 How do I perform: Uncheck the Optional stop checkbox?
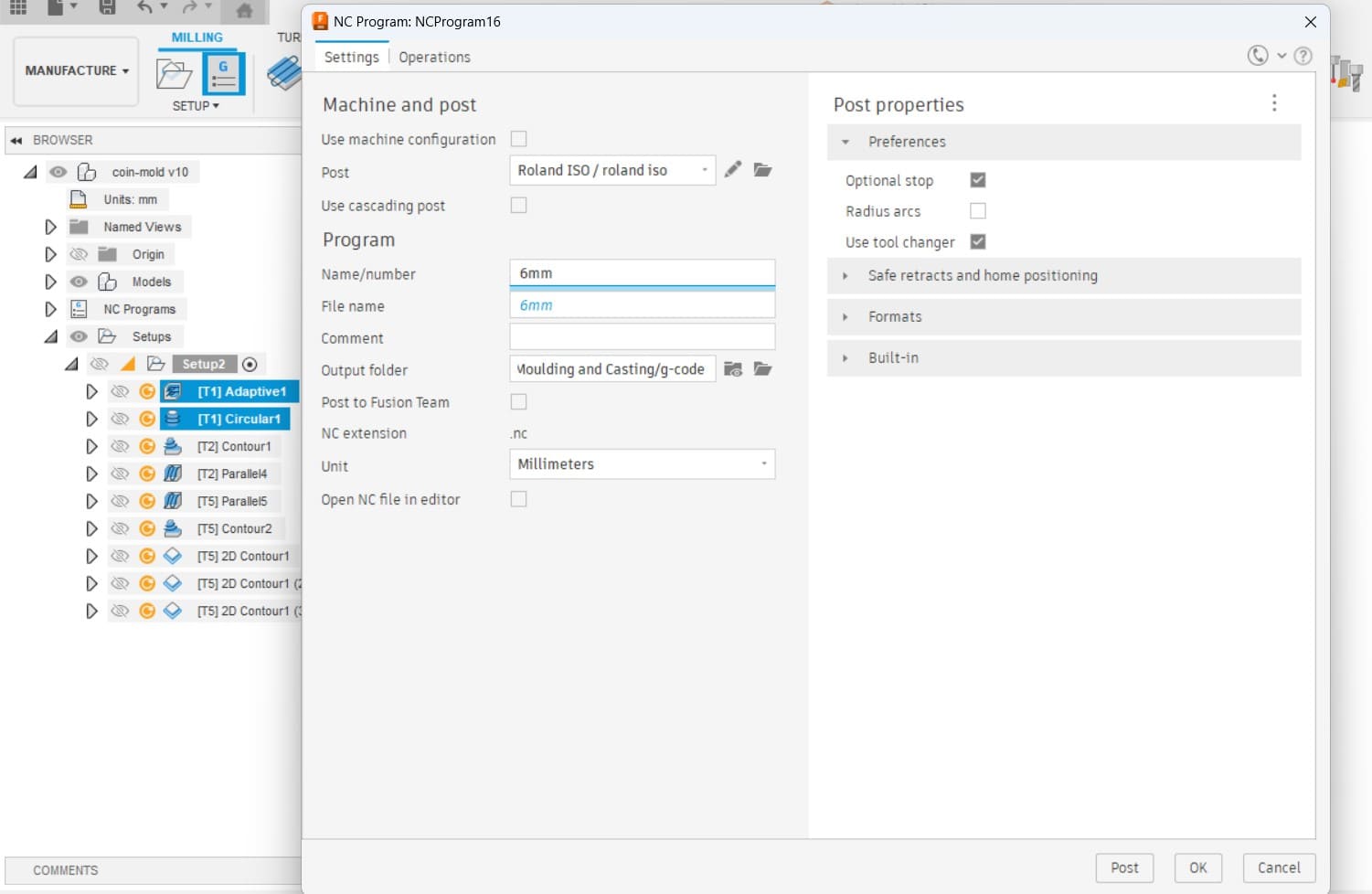[977, 180]
